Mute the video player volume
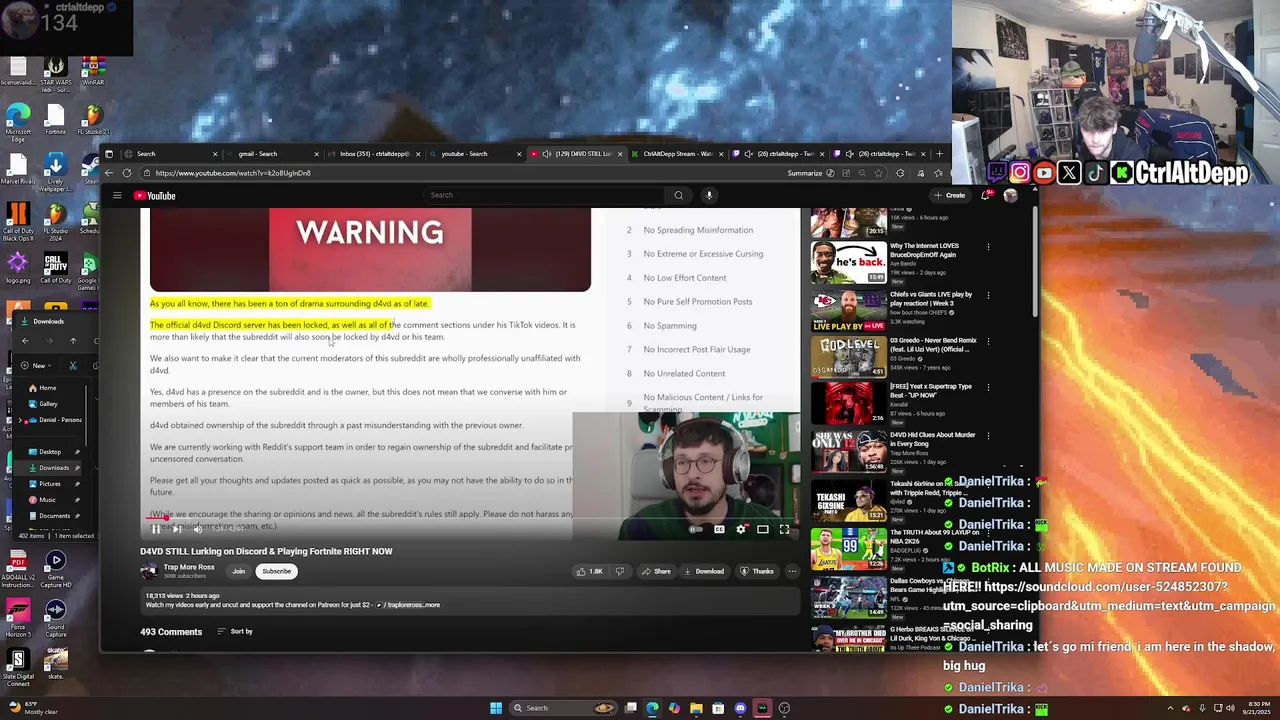Viewport: 1280px width, 720px height. pos(197,529)
